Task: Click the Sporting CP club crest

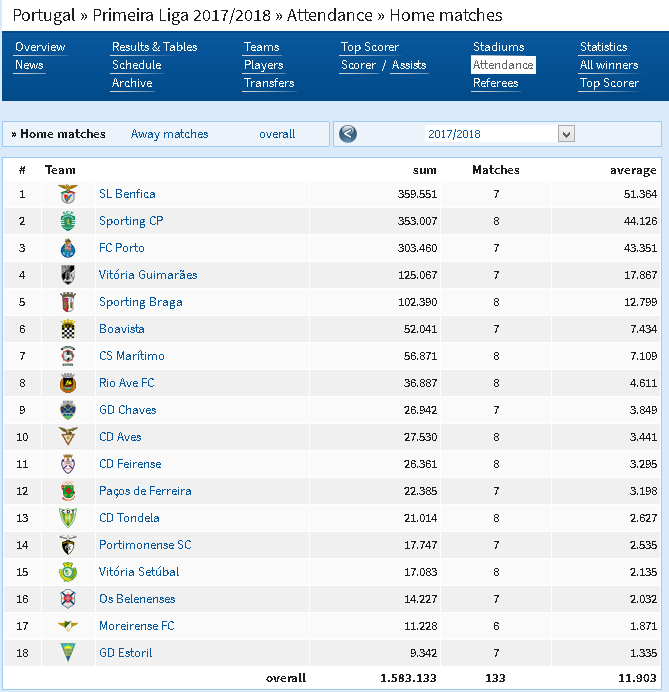Action: (x=68, y=221)
